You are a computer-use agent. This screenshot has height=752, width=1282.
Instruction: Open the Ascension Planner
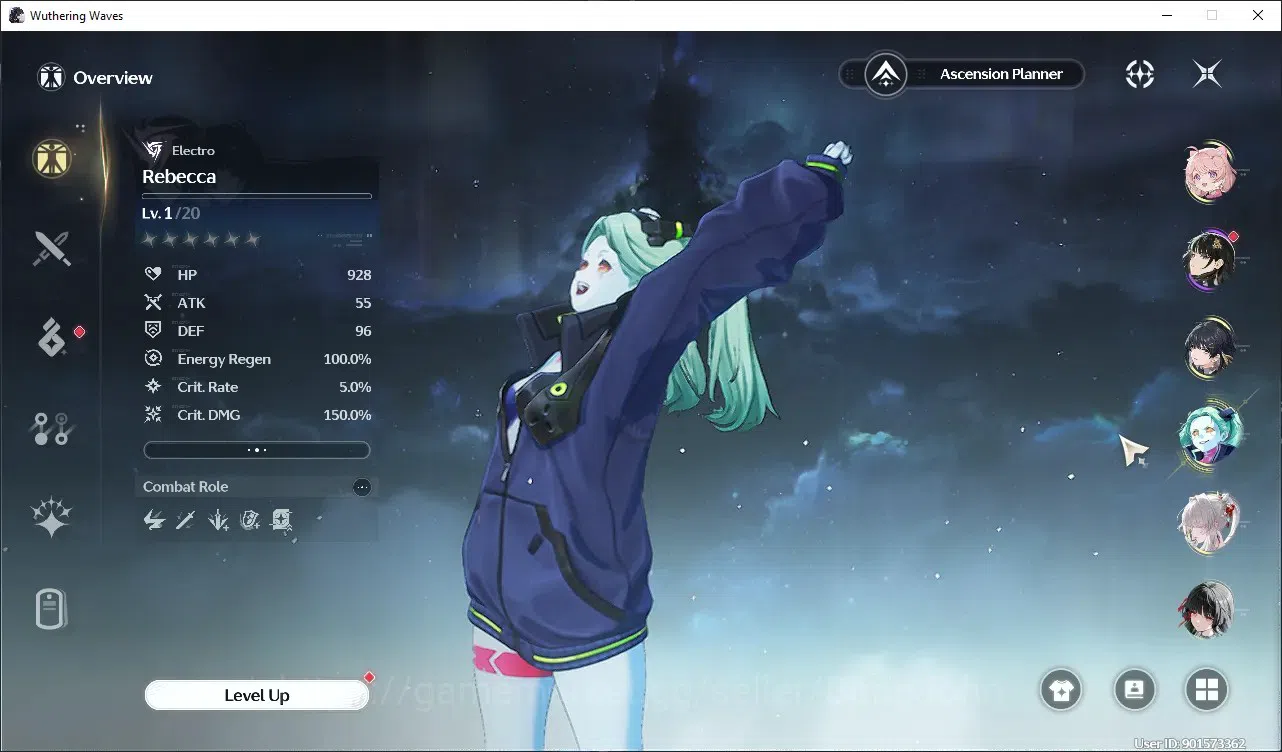pos(963,74)
